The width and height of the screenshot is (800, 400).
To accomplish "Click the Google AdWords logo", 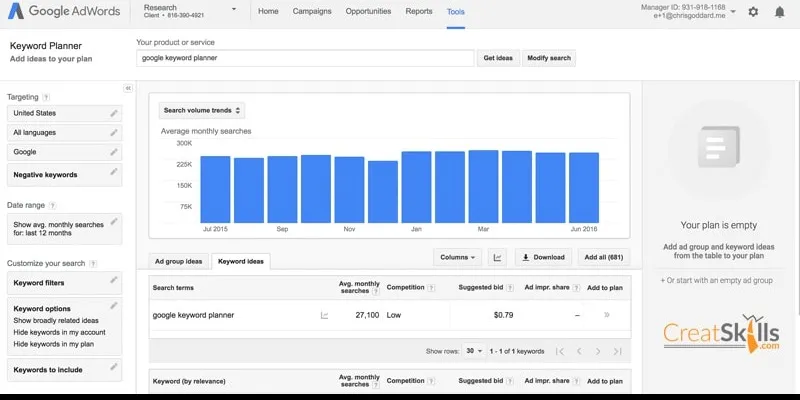I will coord(64,11).
